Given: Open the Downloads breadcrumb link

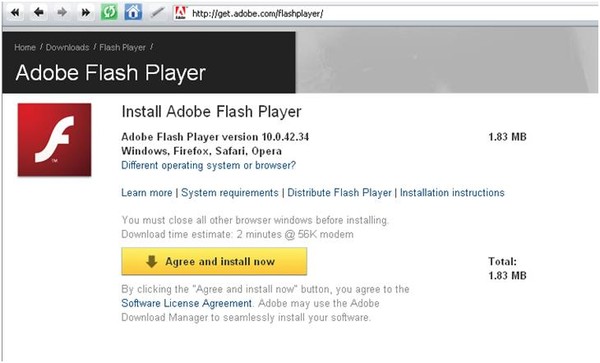Looking at the screenshot, I should click(67, 47).
